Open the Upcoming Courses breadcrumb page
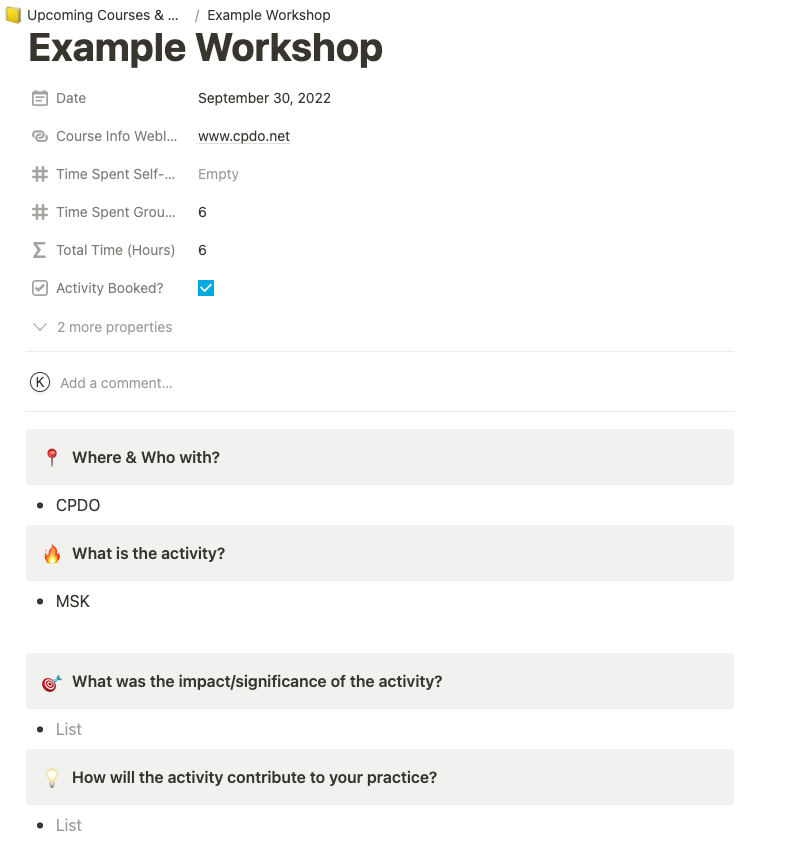798x848 pixels. tap(102, 15)
